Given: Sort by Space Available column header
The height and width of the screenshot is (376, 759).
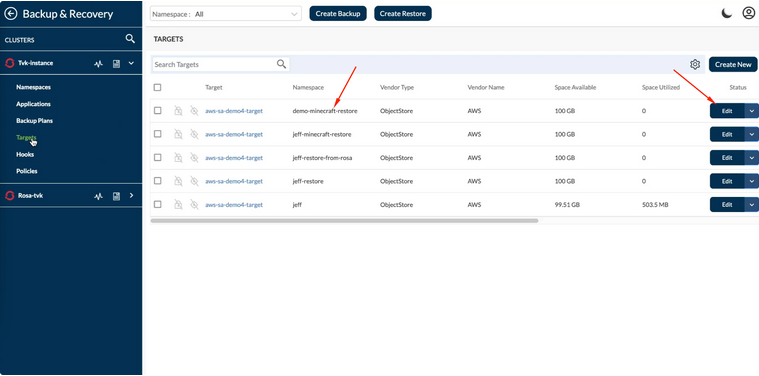Looking at the screenshot, I should 575,88.
